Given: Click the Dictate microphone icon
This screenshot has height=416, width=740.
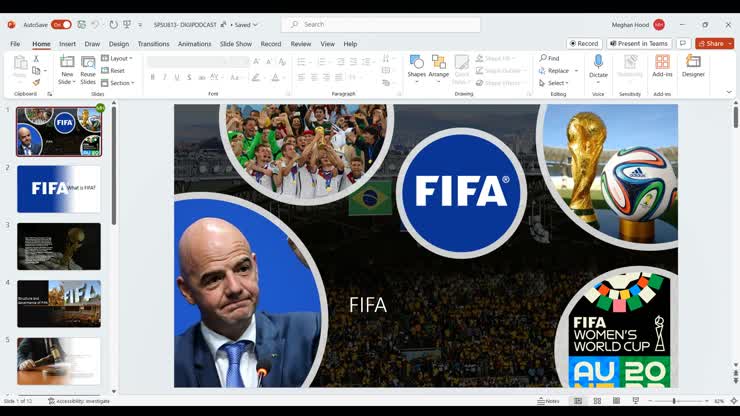Looking at the screenshot, I should tap(598, 66).
